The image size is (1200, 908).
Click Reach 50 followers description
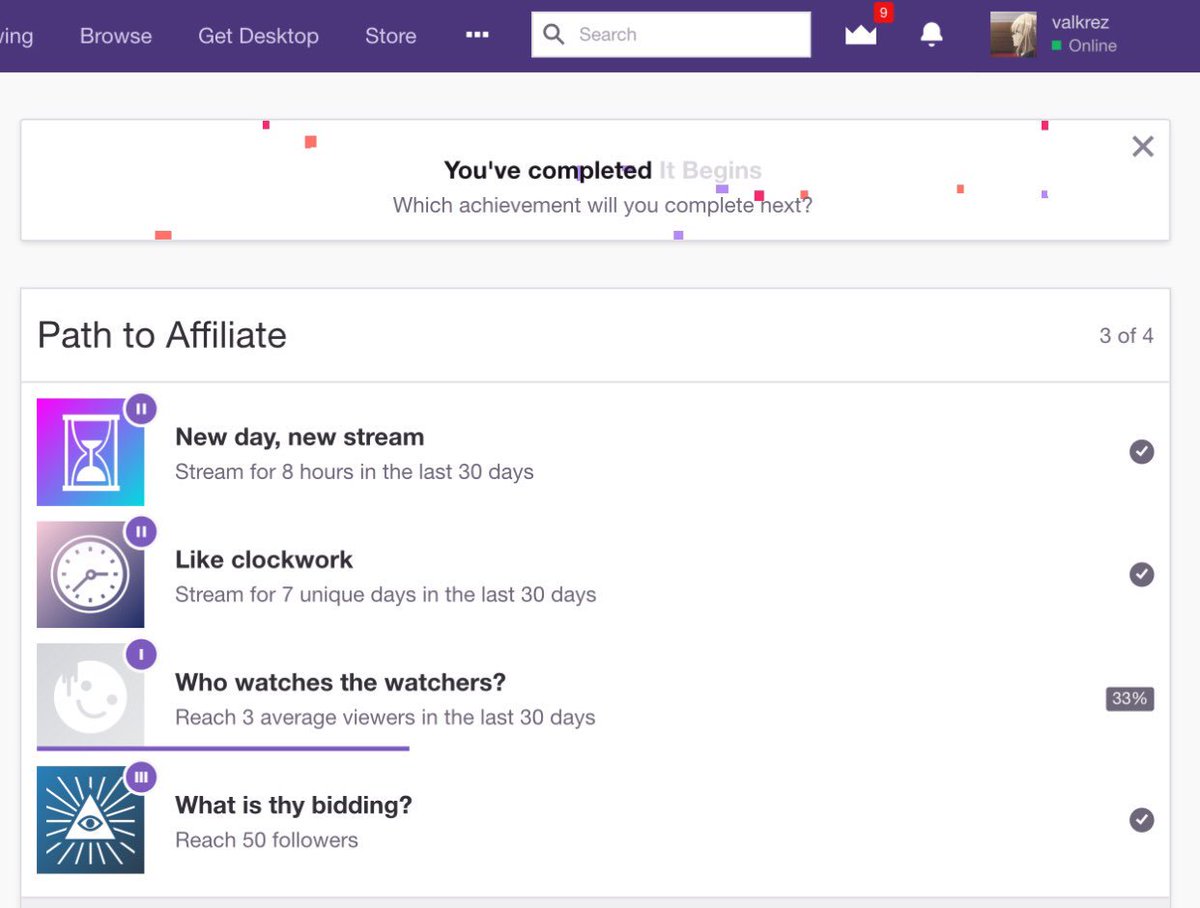coord(266,841)
